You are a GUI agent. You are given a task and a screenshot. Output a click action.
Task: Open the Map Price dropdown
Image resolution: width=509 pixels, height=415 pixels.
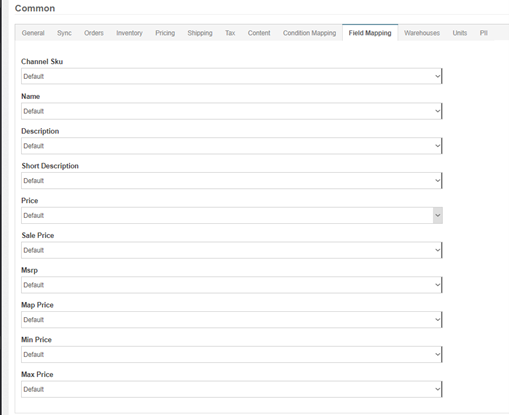coord(232,320)
